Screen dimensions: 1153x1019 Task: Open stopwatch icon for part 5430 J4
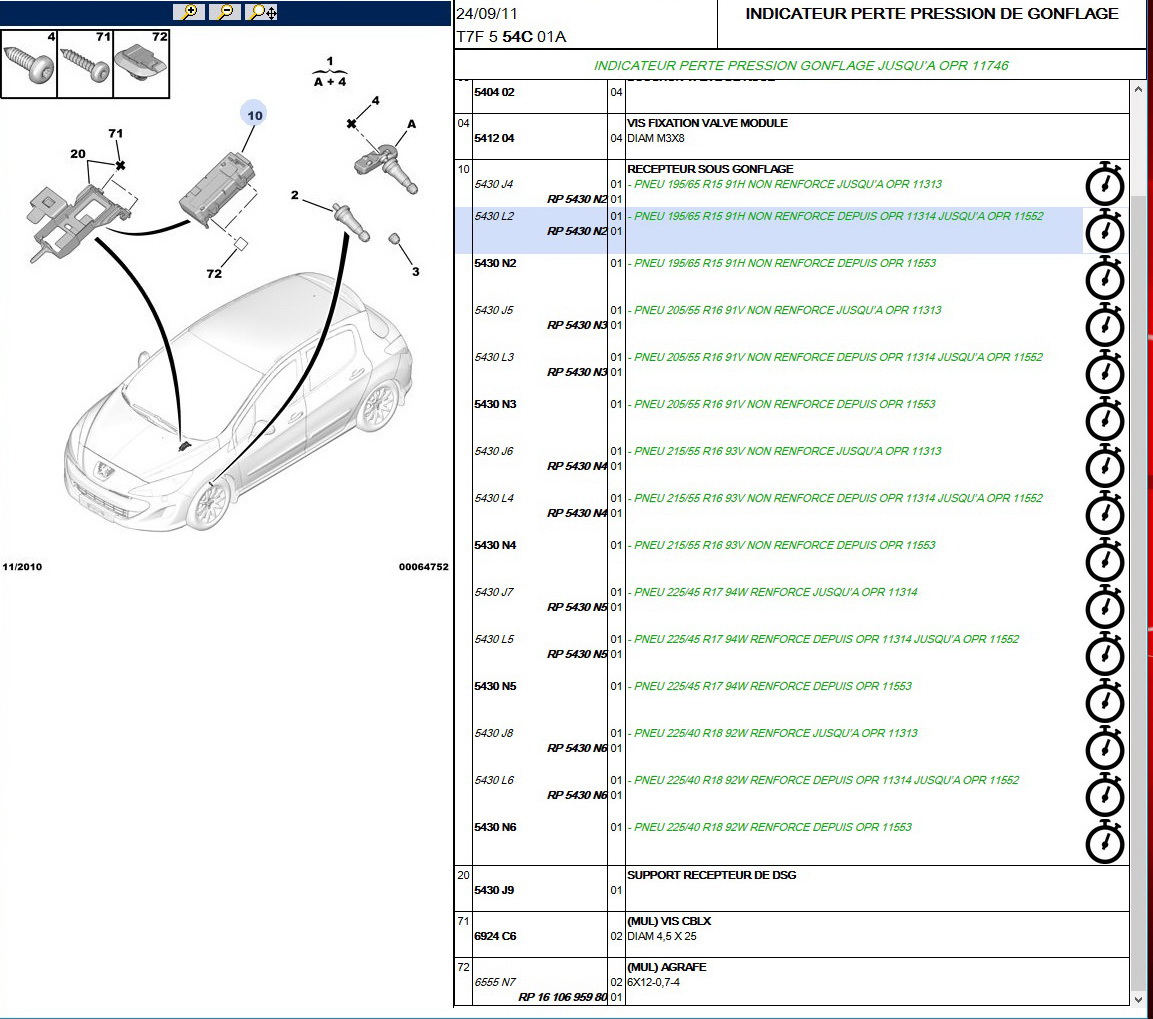pos(1105,185)
